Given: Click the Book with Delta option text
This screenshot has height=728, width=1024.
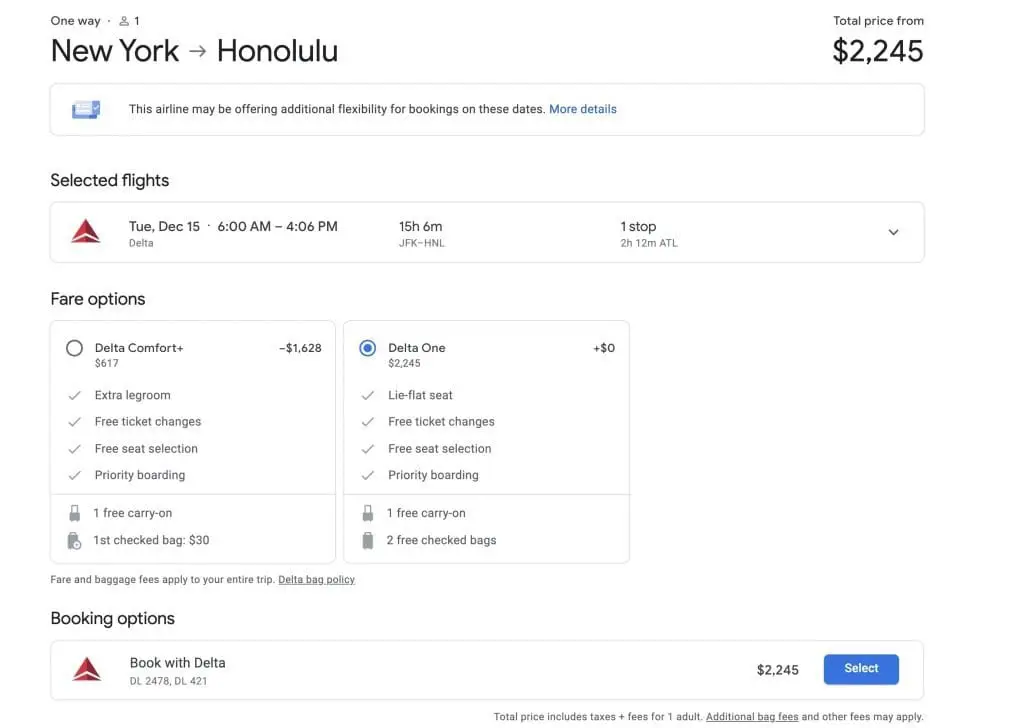Looking at the screenshot, I should pos(178,663).
